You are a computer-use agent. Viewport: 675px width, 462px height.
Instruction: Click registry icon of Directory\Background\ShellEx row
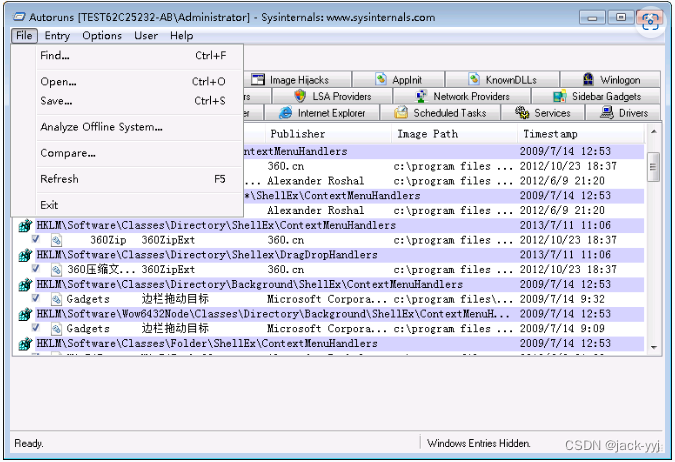click(x=25, y=284)
